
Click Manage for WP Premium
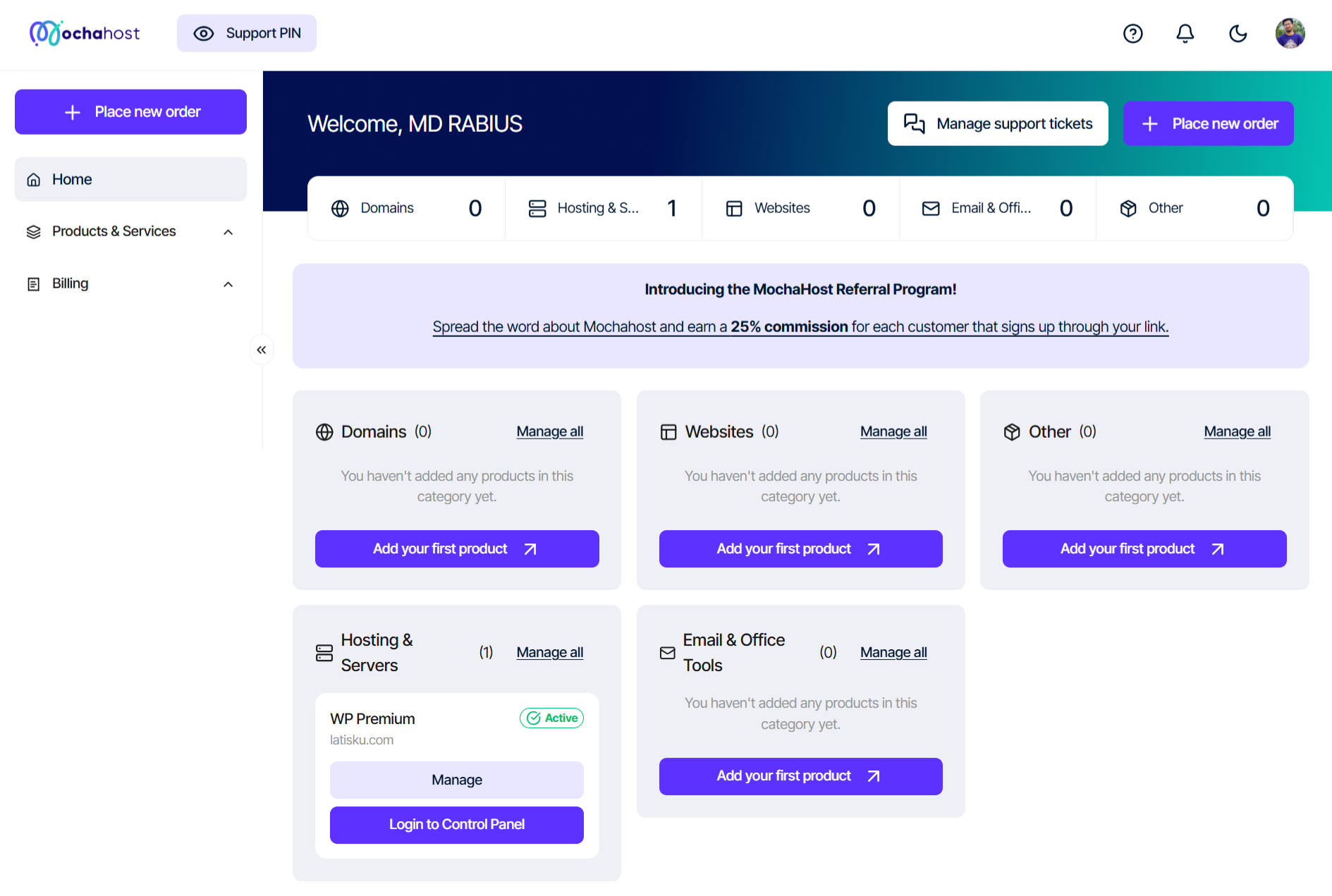457,780
